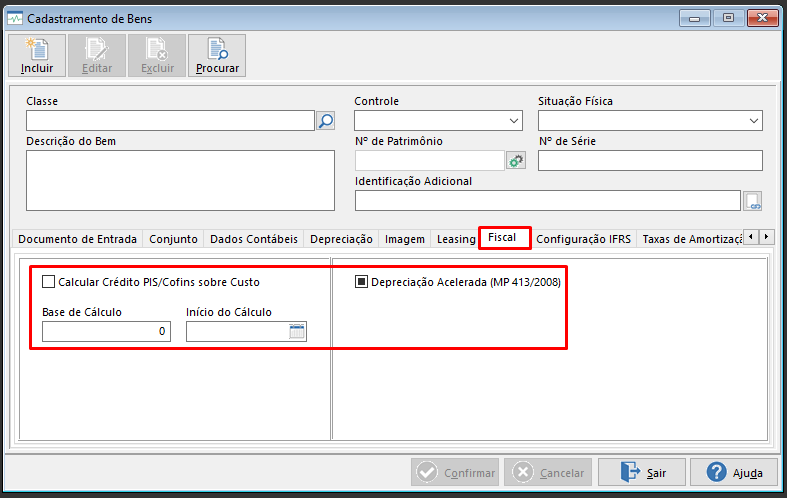Click the Base de Cálculo field
787x498 pixels.
pos(106,331)
